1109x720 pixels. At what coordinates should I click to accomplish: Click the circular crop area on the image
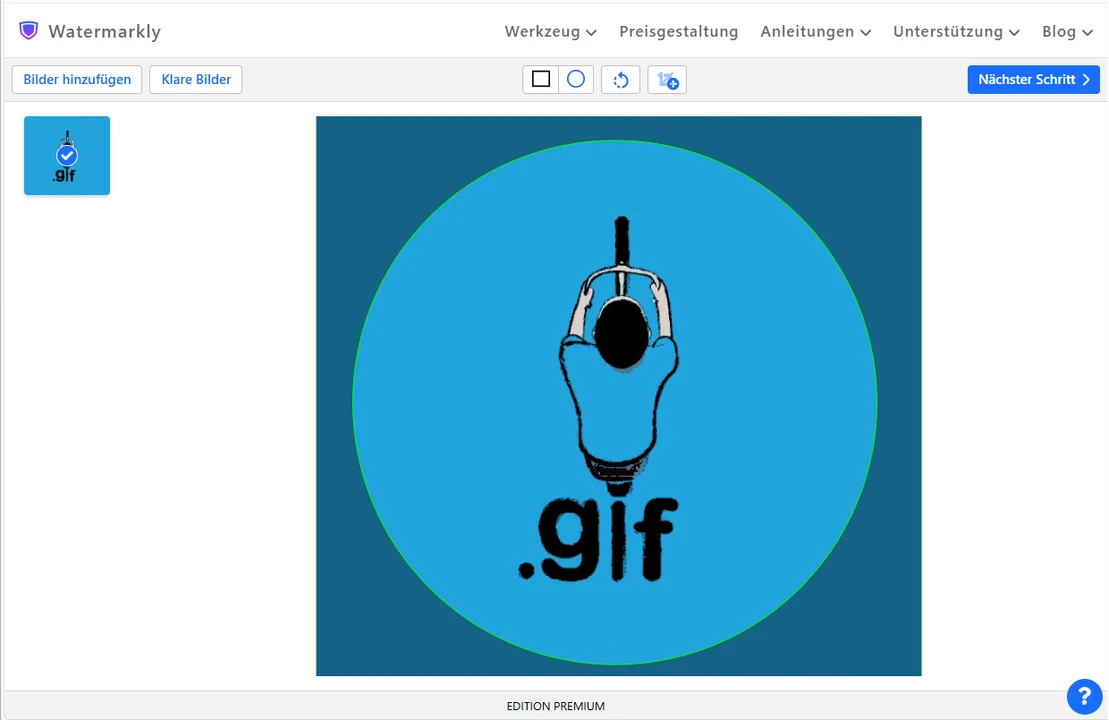pyautogui.click(x=615, y=402)
